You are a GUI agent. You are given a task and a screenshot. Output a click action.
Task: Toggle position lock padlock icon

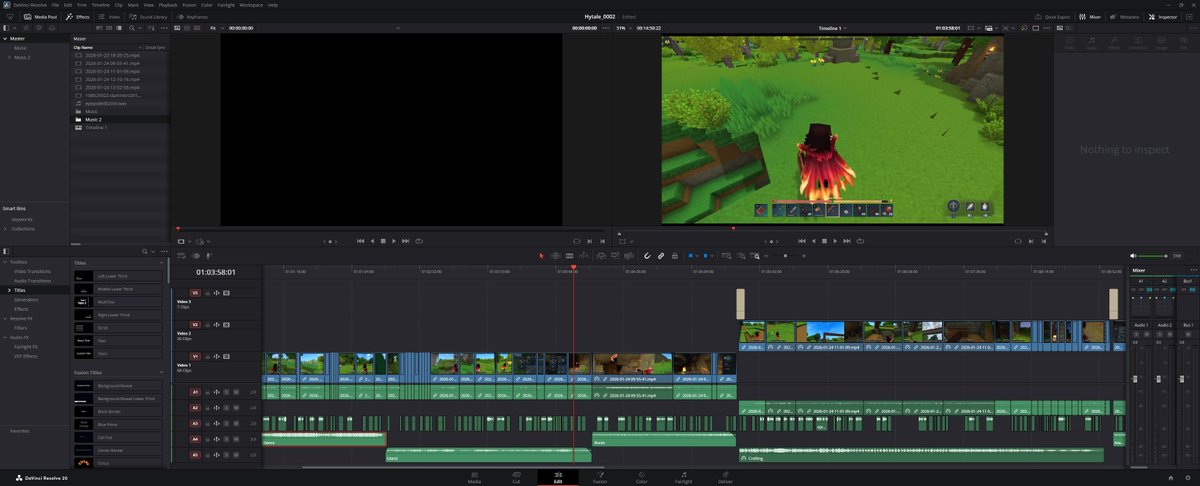[x=674, y=256]
